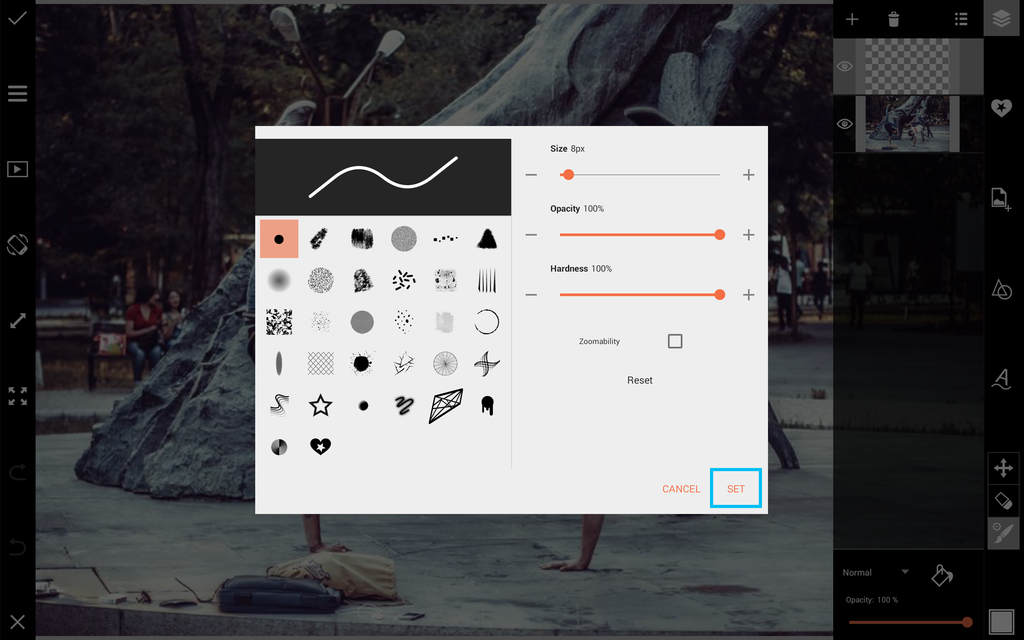Pick the wavy lines ribbon brush

(x=279, y=406)
